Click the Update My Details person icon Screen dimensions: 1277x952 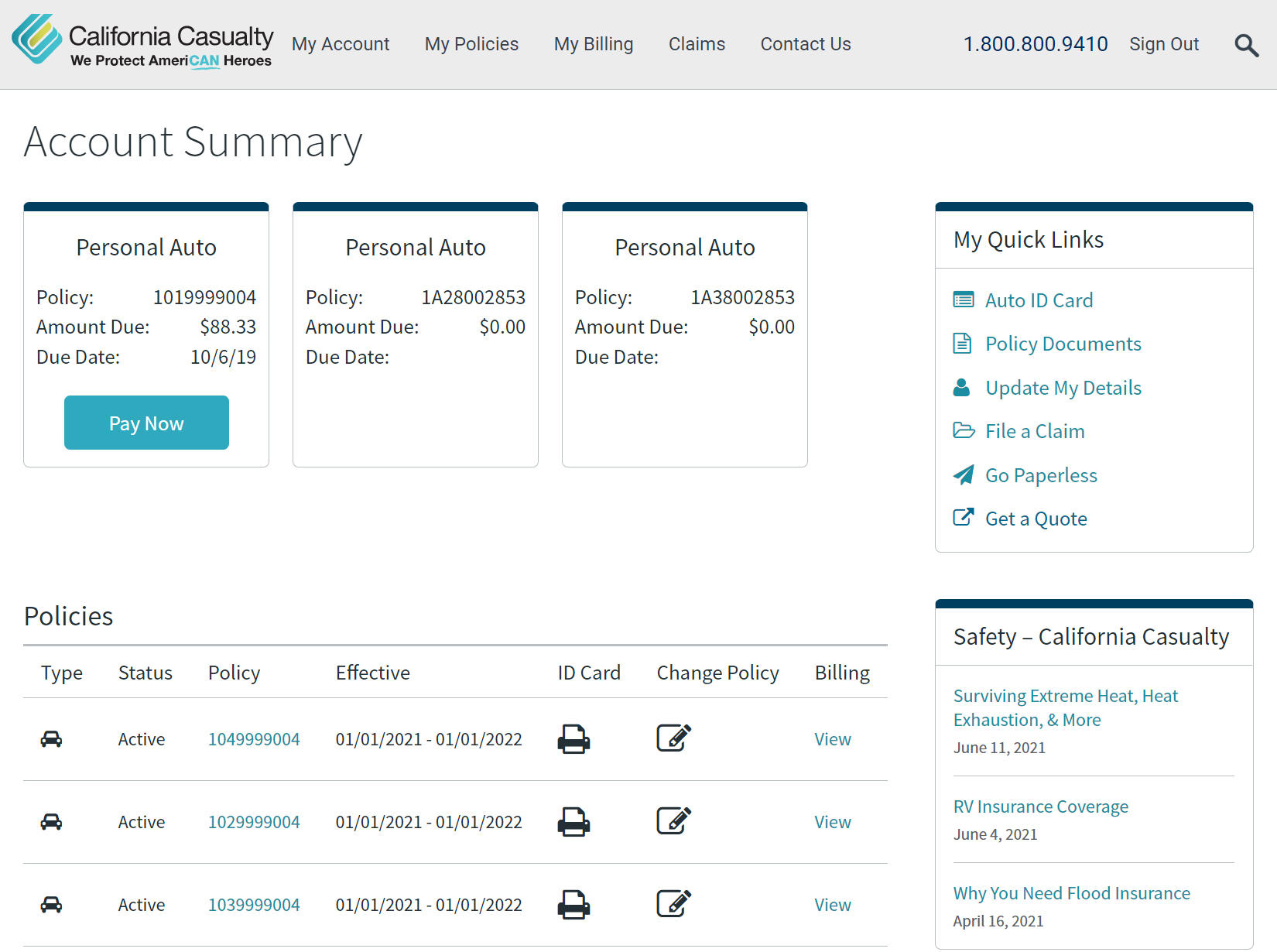click(x=962, y=387)
